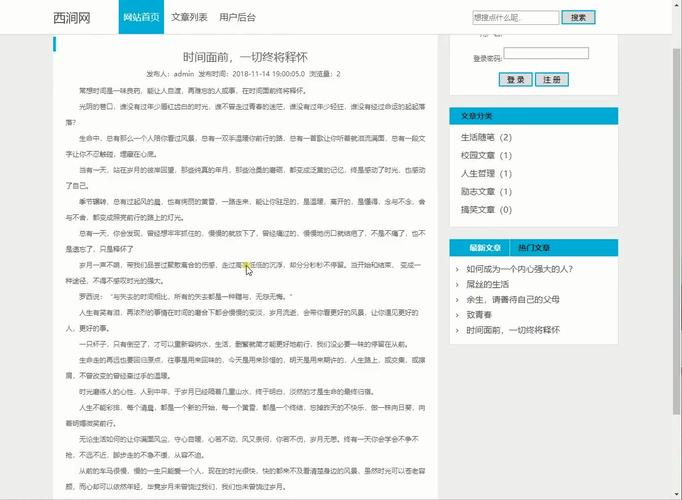Click the arrow bullet beside 屌丝的生活
Viewport: 682px width, 500px height.
(457, 285)
